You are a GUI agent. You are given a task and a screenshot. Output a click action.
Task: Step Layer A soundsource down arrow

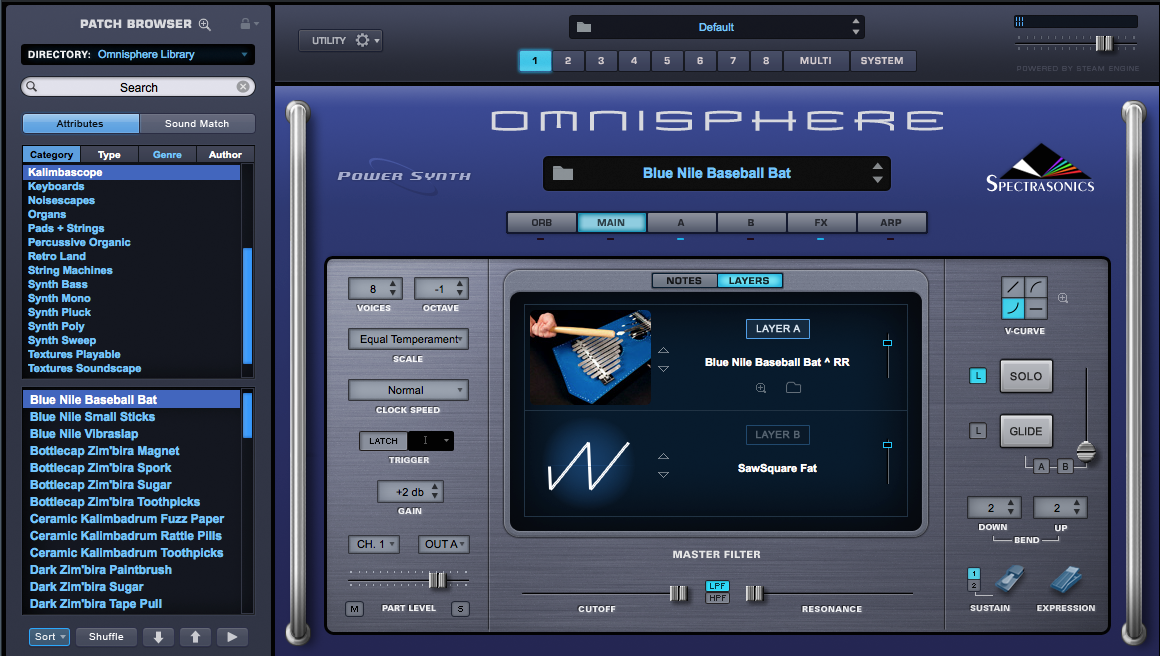(x=664, y=368)
